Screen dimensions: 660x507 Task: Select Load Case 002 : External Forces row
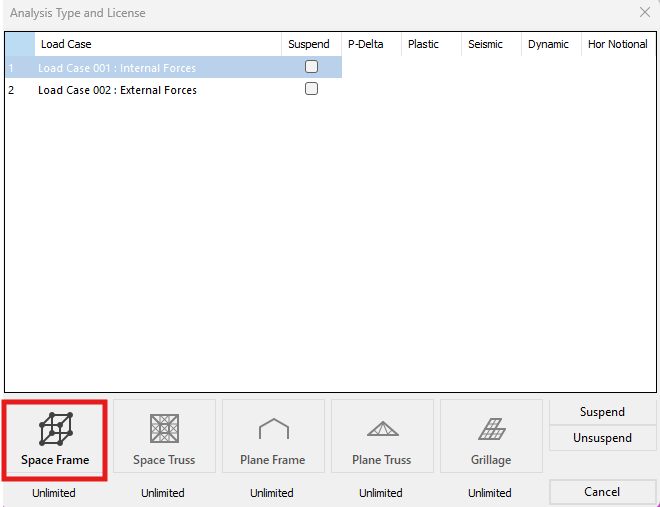click(x=117, y=90)
